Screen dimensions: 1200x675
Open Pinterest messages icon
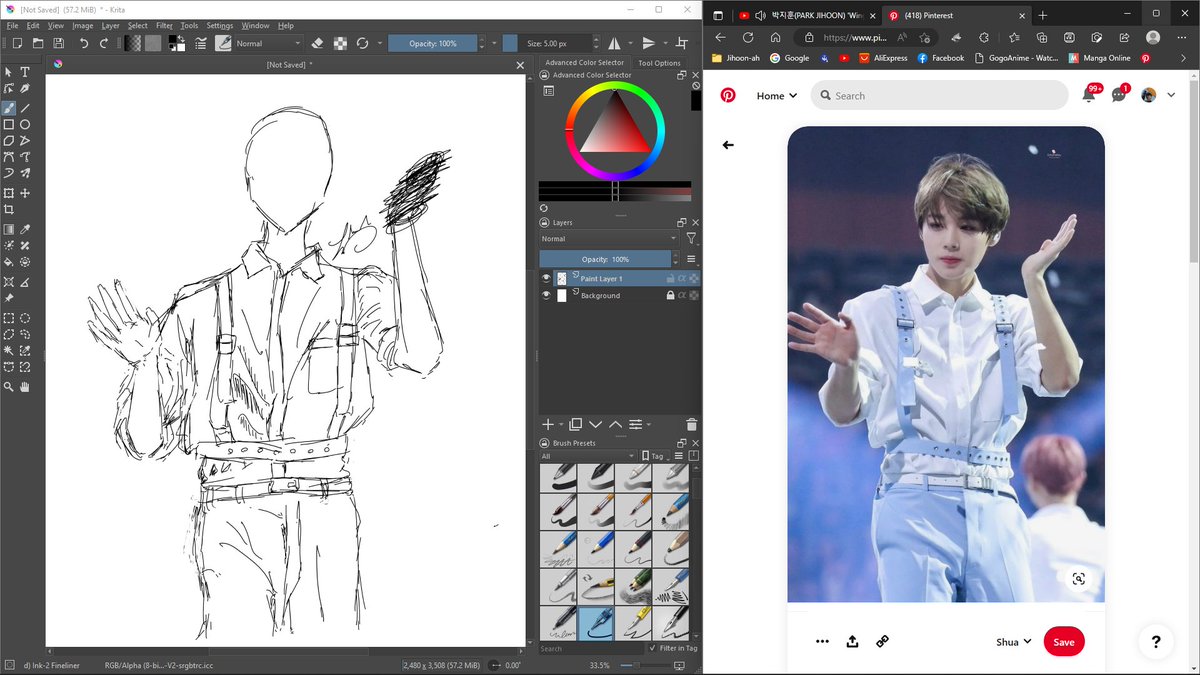[x=1119, y=95]
